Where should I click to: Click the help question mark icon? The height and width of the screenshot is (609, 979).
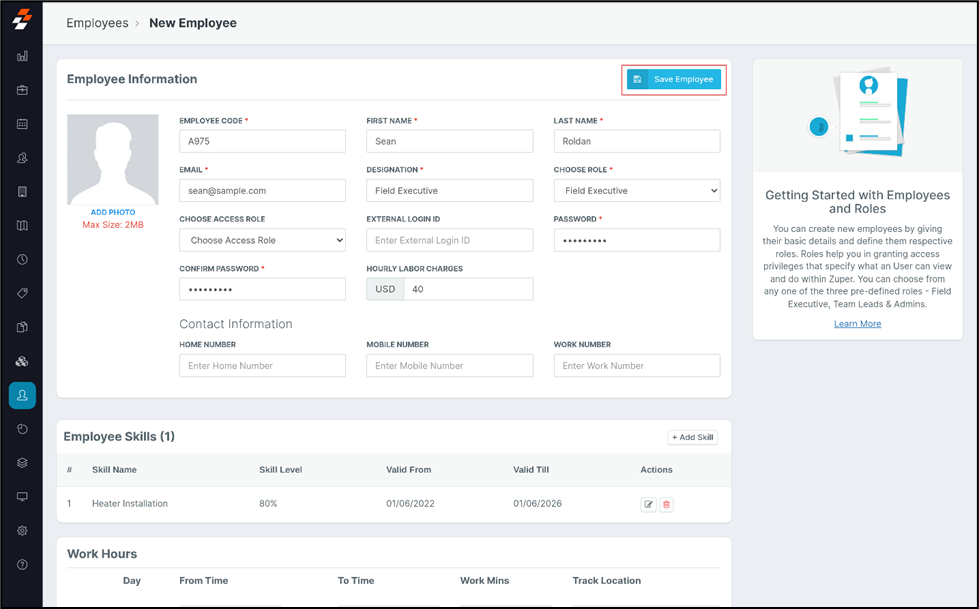tap(22, 565)
